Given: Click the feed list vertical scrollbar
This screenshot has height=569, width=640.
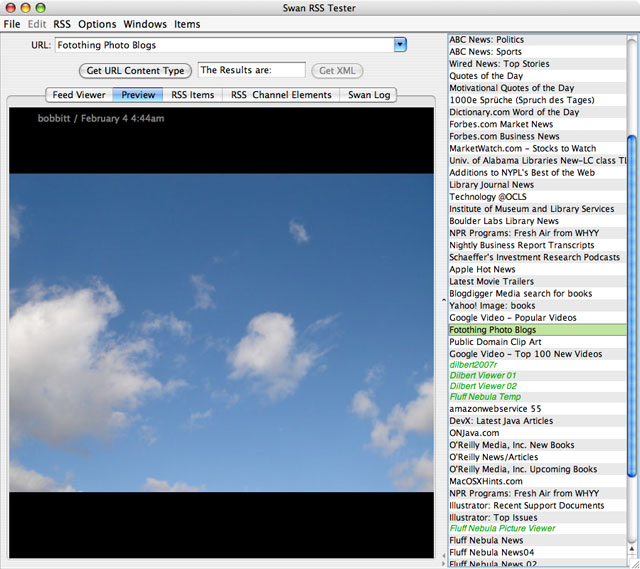Looking at the screenshot, I should click(x=632, y=300).
